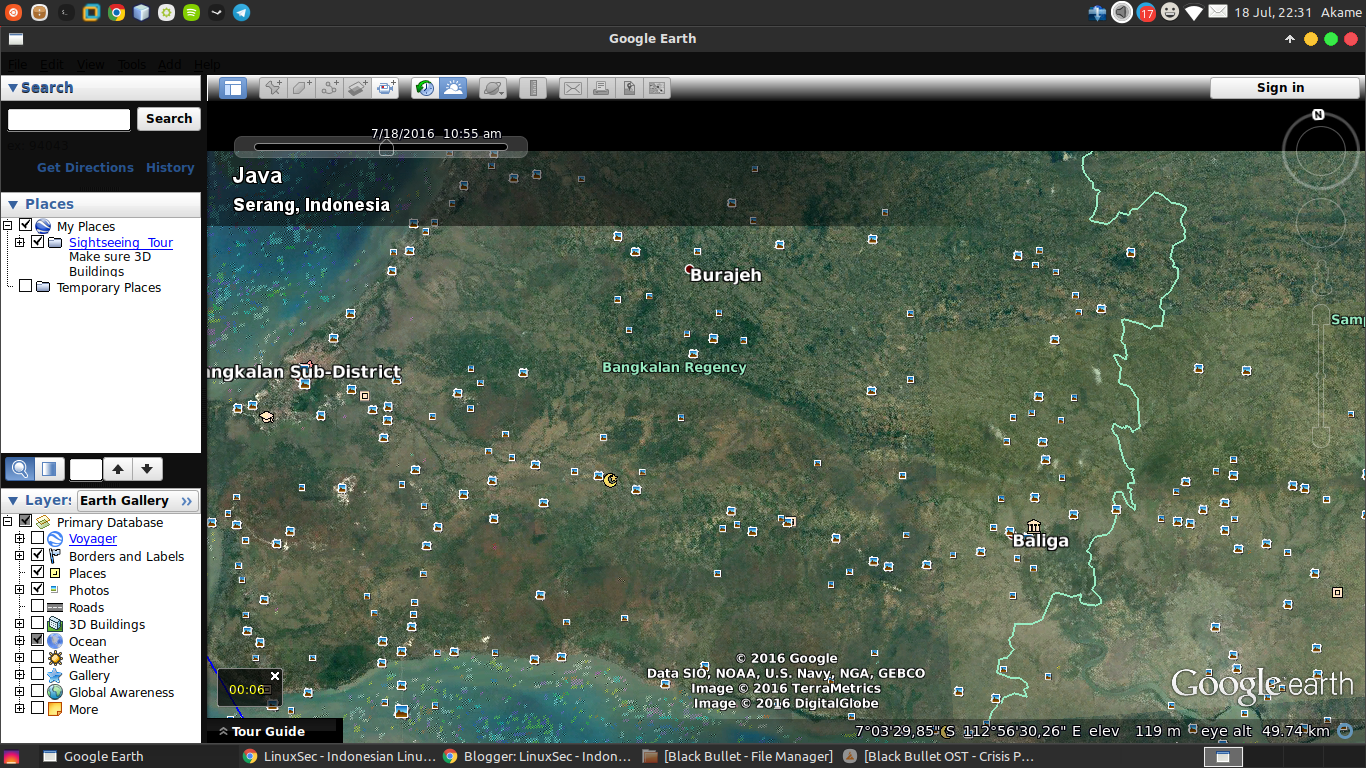Open the Help menu
Screen dimensions: 1366x768
(206, 65)
